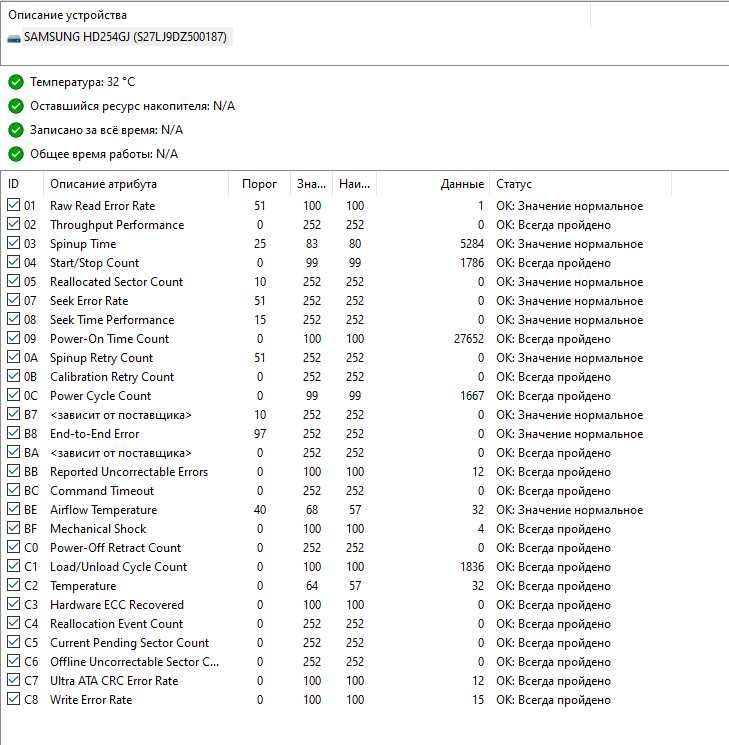Toggle the 02 Throughput Performance checkbox
729x745 pixels.
[x=14, y=224]
